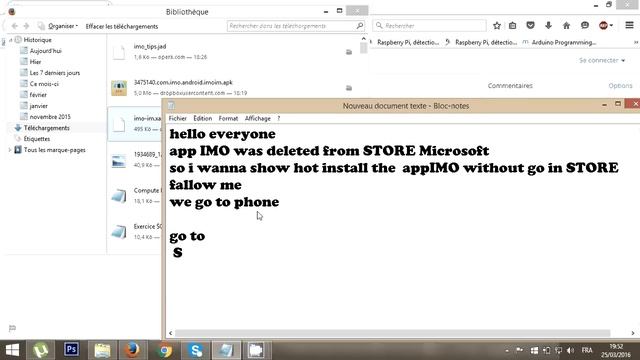Open the Edition menu in Notepad
This screenshot has width=640, height=360.
(x=202, y=118)
